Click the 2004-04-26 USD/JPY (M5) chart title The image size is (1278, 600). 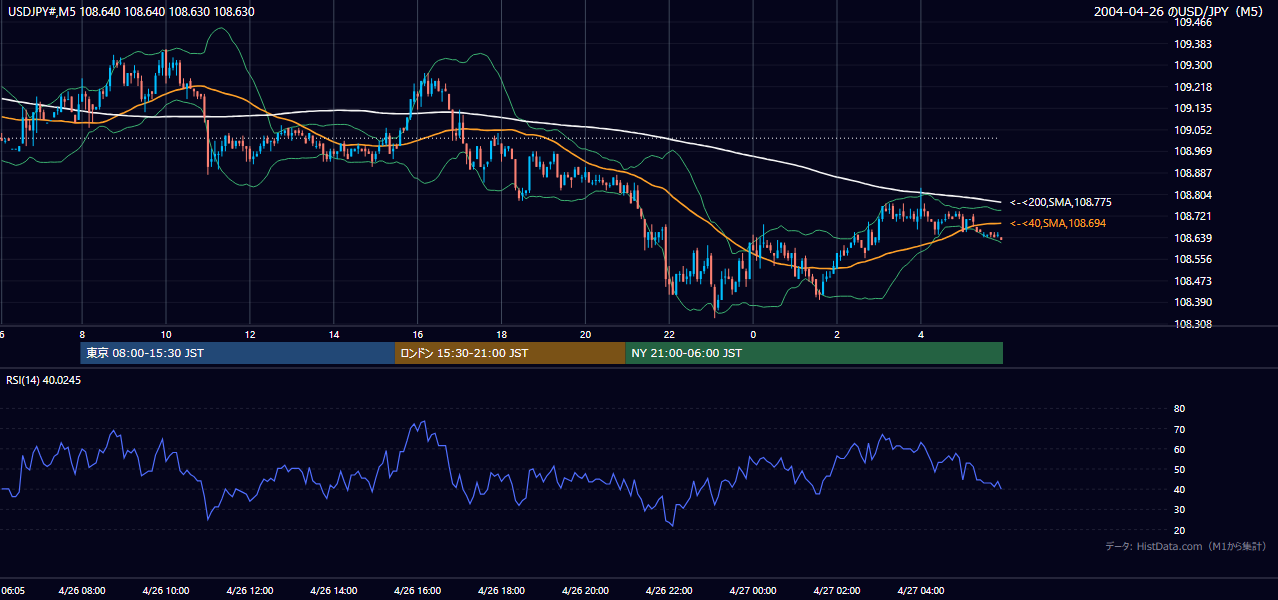(1180, 12)
